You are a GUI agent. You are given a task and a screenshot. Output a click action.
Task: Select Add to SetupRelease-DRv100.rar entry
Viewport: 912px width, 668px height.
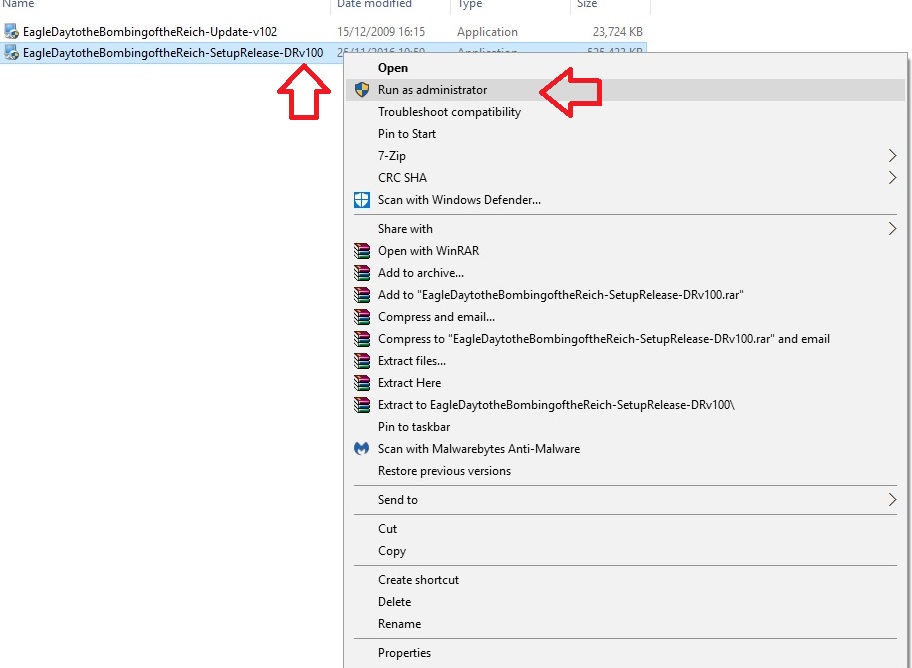(625, 295)
